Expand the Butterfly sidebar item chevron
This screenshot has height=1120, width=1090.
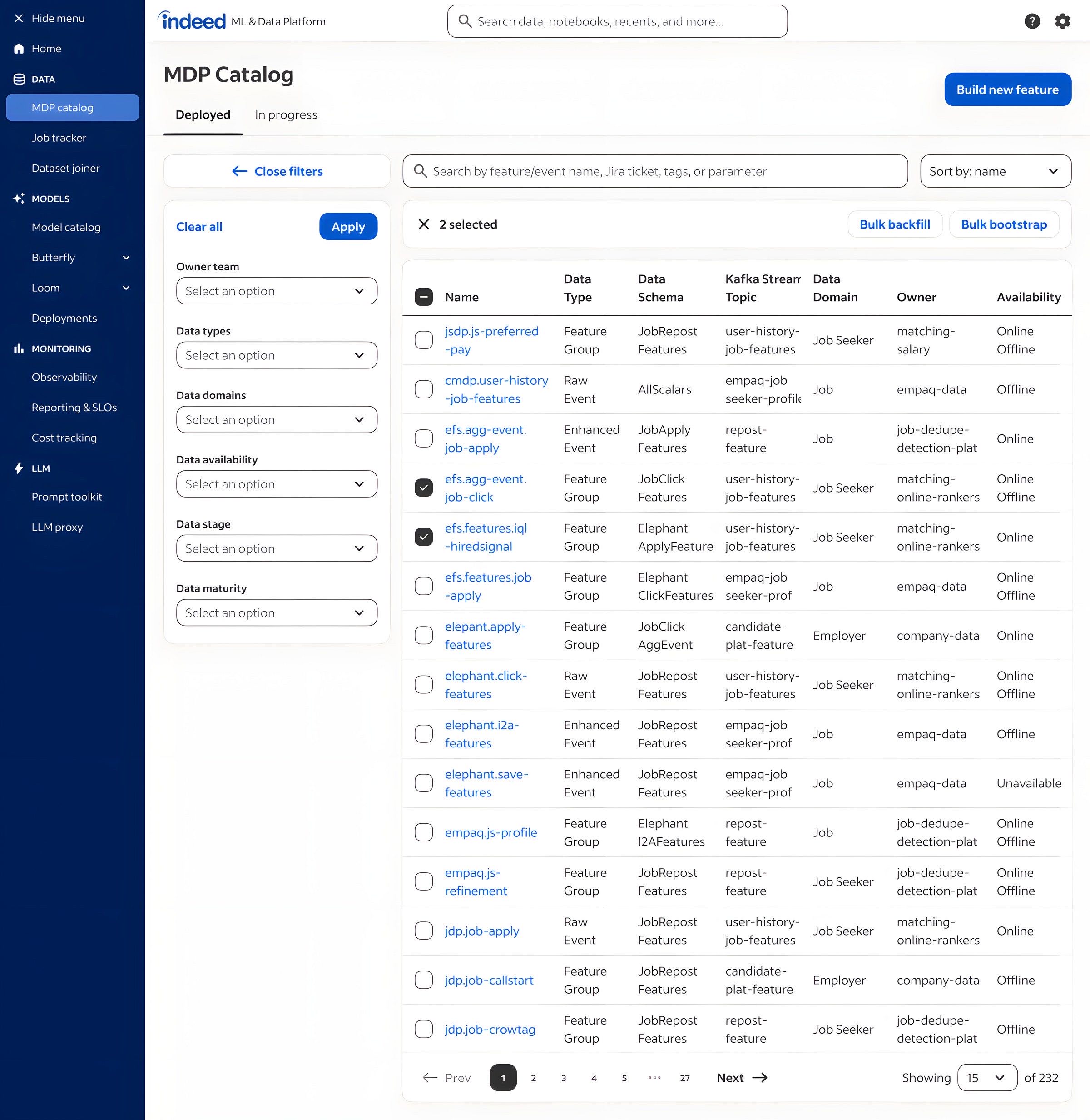click(x=126, y=258)
